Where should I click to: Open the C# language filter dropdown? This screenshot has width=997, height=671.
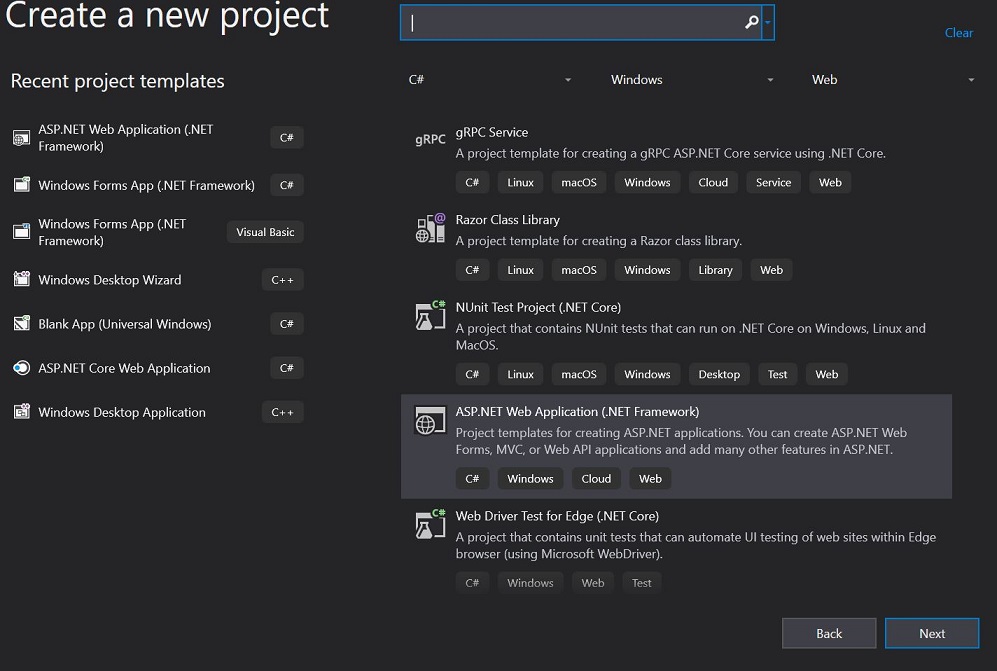(x=490, y=80)
